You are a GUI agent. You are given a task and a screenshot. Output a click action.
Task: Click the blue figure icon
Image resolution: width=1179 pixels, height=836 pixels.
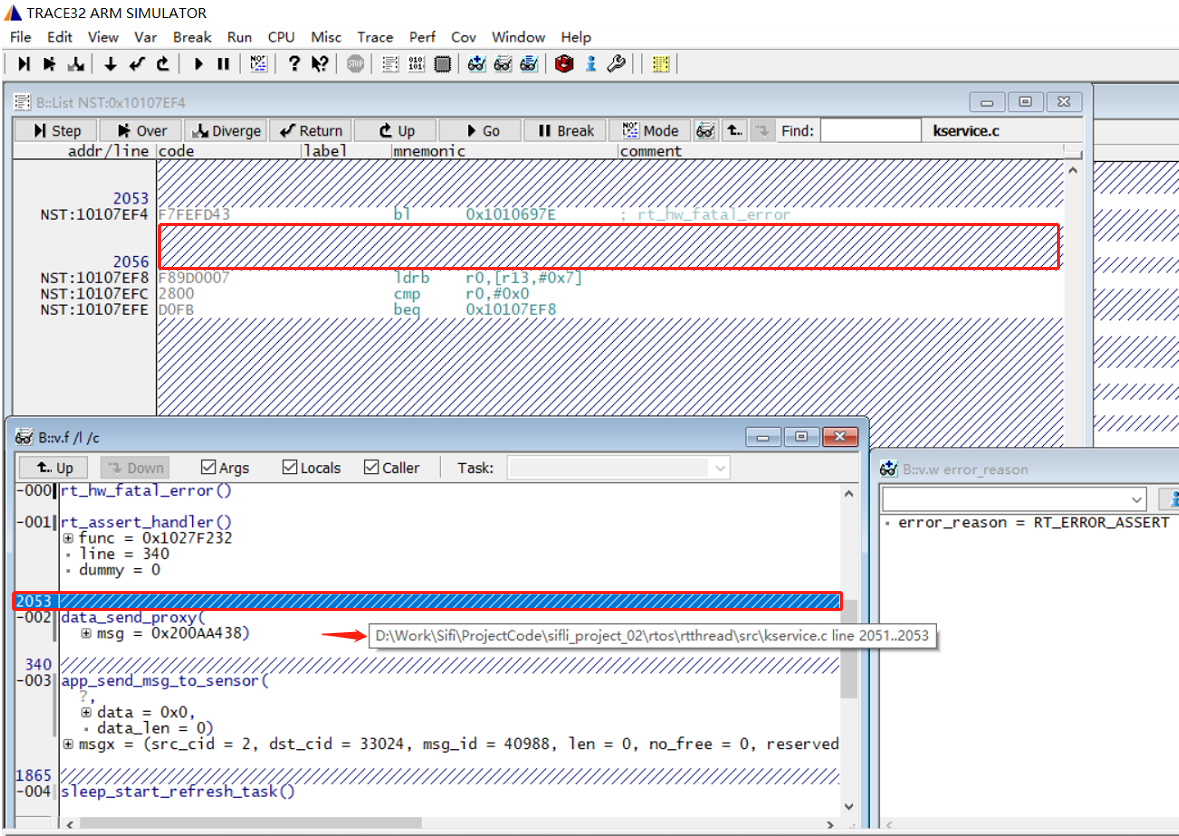click(x=591, y=64)
